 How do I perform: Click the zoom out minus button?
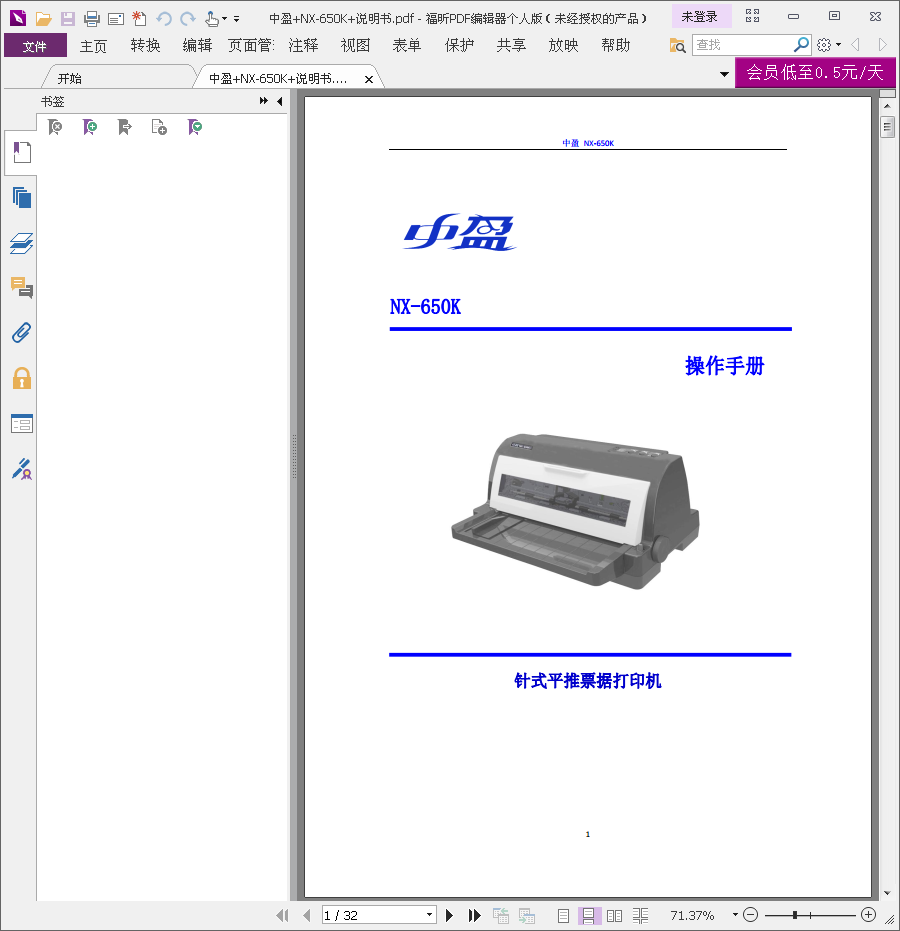click(x=750, y=915)
